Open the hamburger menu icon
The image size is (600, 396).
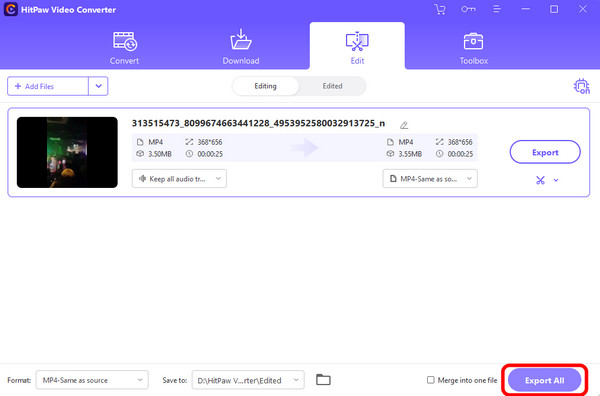(x=497, y=9)
